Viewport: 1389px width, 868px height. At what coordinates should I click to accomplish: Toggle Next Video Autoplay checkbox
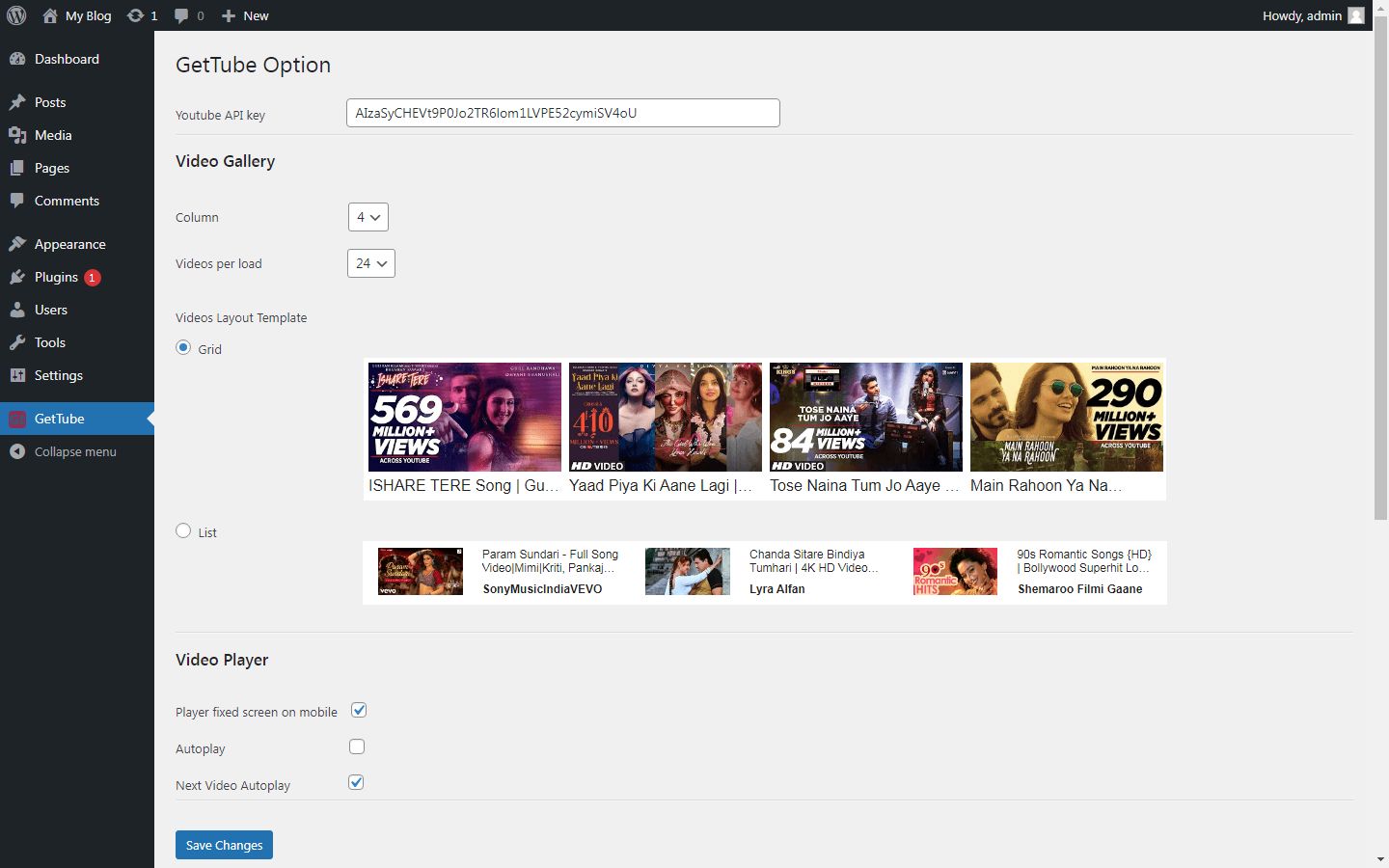pyautogui.click(x=356, y=782)
